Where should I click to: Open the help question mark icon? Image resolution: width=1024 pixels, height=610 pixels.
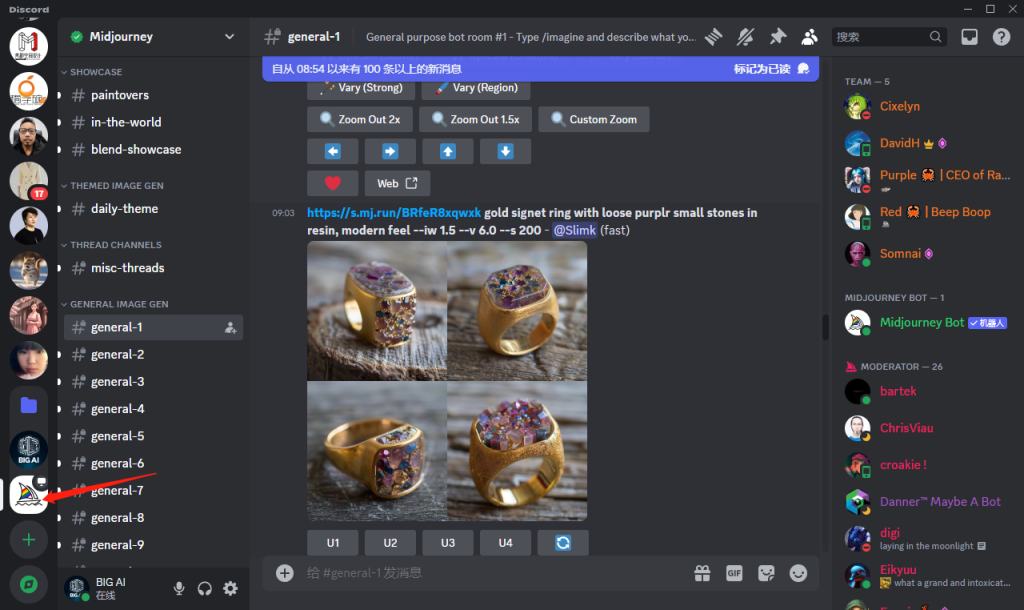click(1001, 37)
